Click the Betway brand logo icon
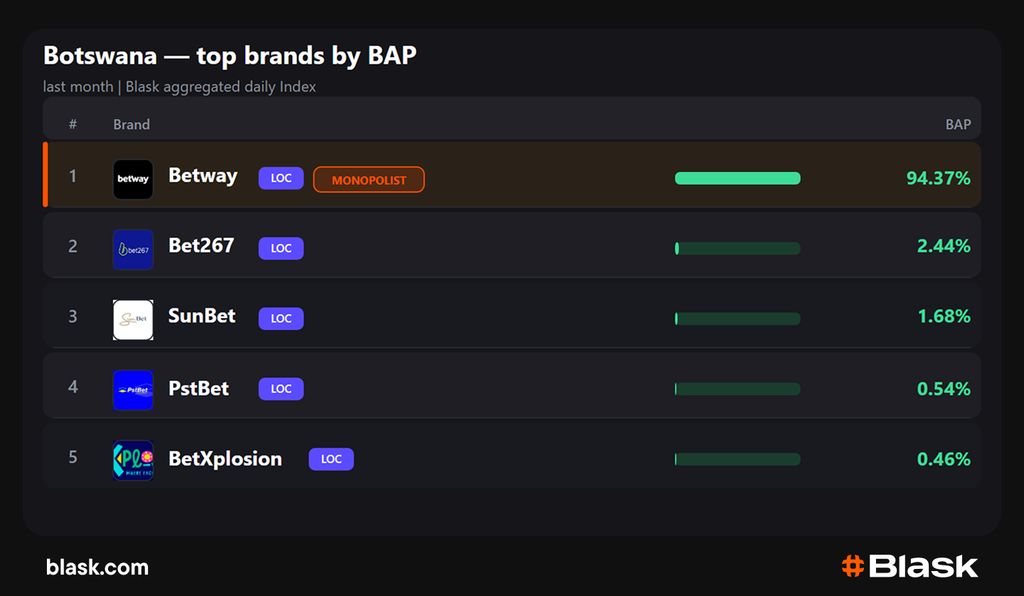1024x596 pixels. tap(133, 179)
